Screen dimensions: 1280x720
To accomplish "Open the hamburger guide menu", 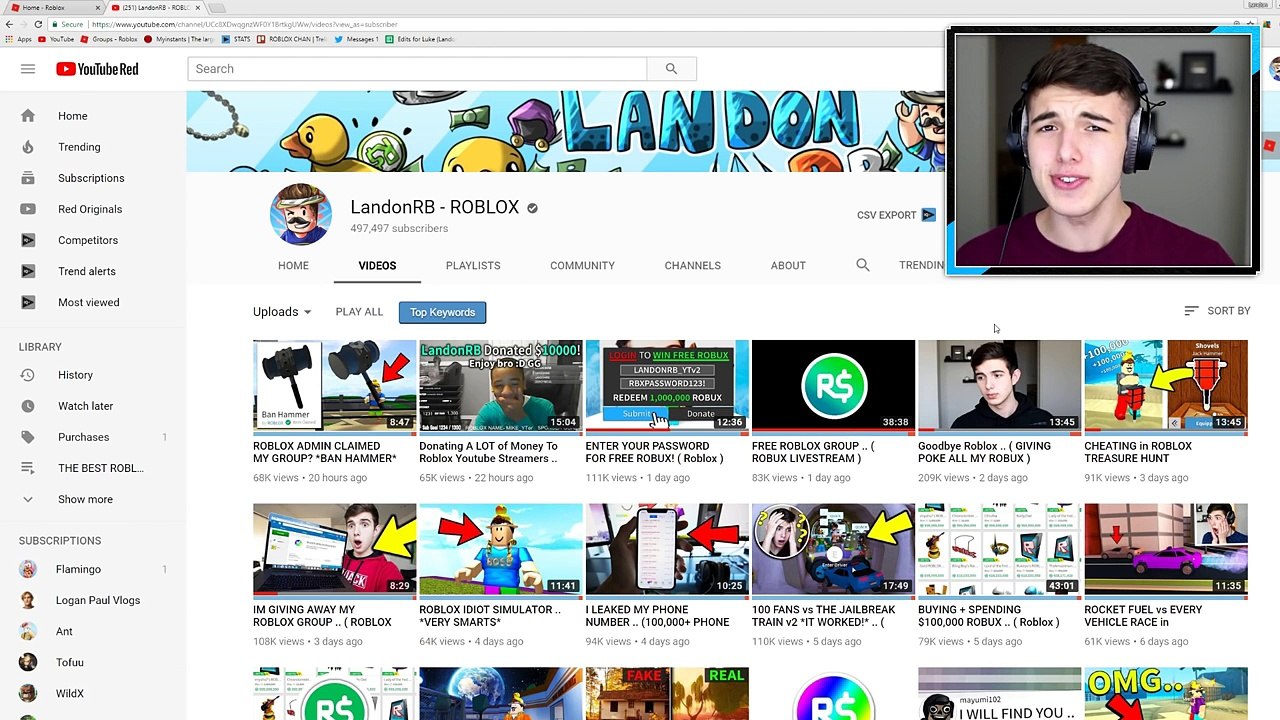I will coord(28,69).
